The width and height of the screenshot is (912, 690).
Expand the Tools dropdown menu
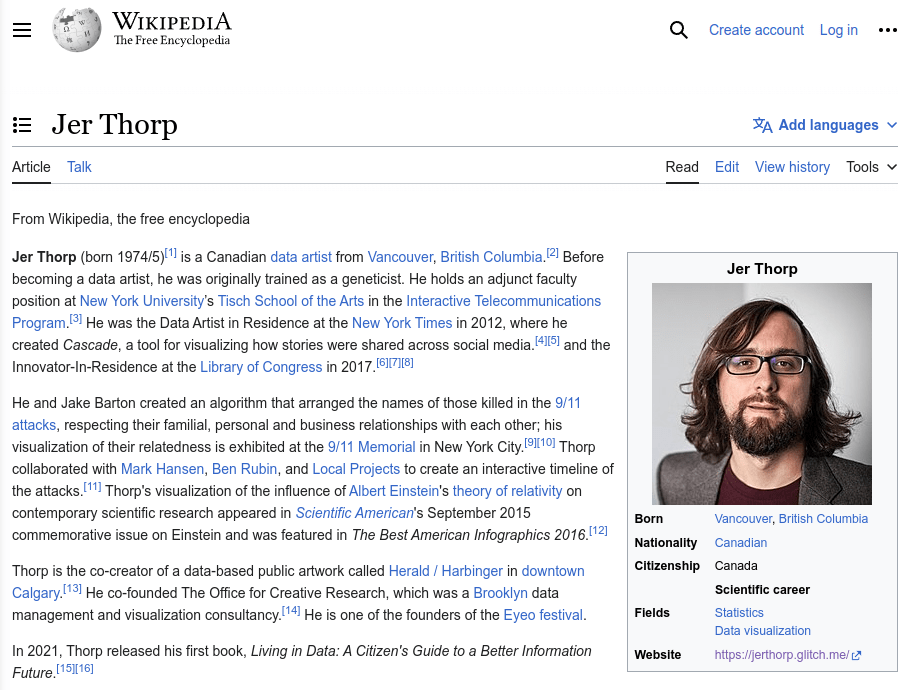click(x=871, y=167)
